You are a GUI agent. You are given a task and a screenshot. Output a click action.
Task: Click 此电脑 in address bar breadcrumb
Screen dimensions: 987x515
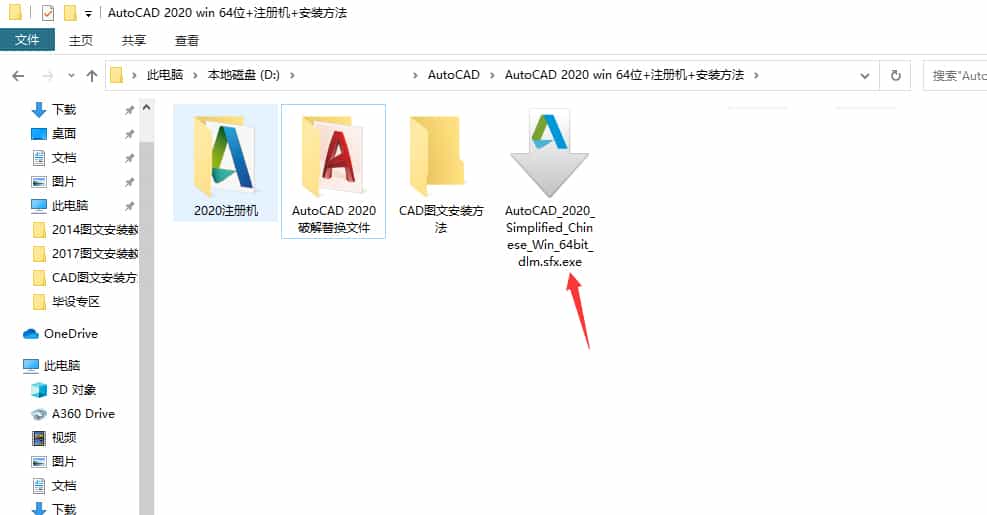(x=165, y=75)
